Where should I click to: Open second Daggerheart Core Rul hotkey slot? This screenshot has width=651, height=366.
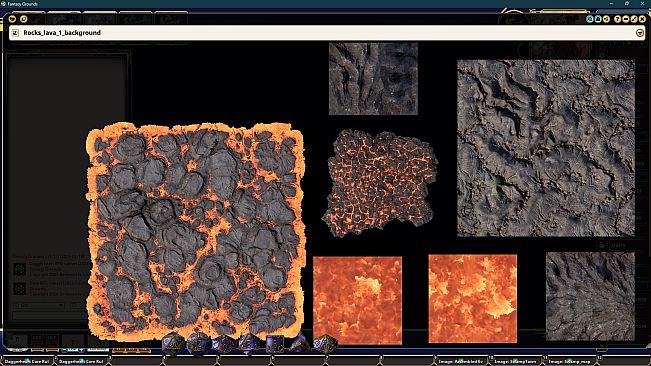82,361
